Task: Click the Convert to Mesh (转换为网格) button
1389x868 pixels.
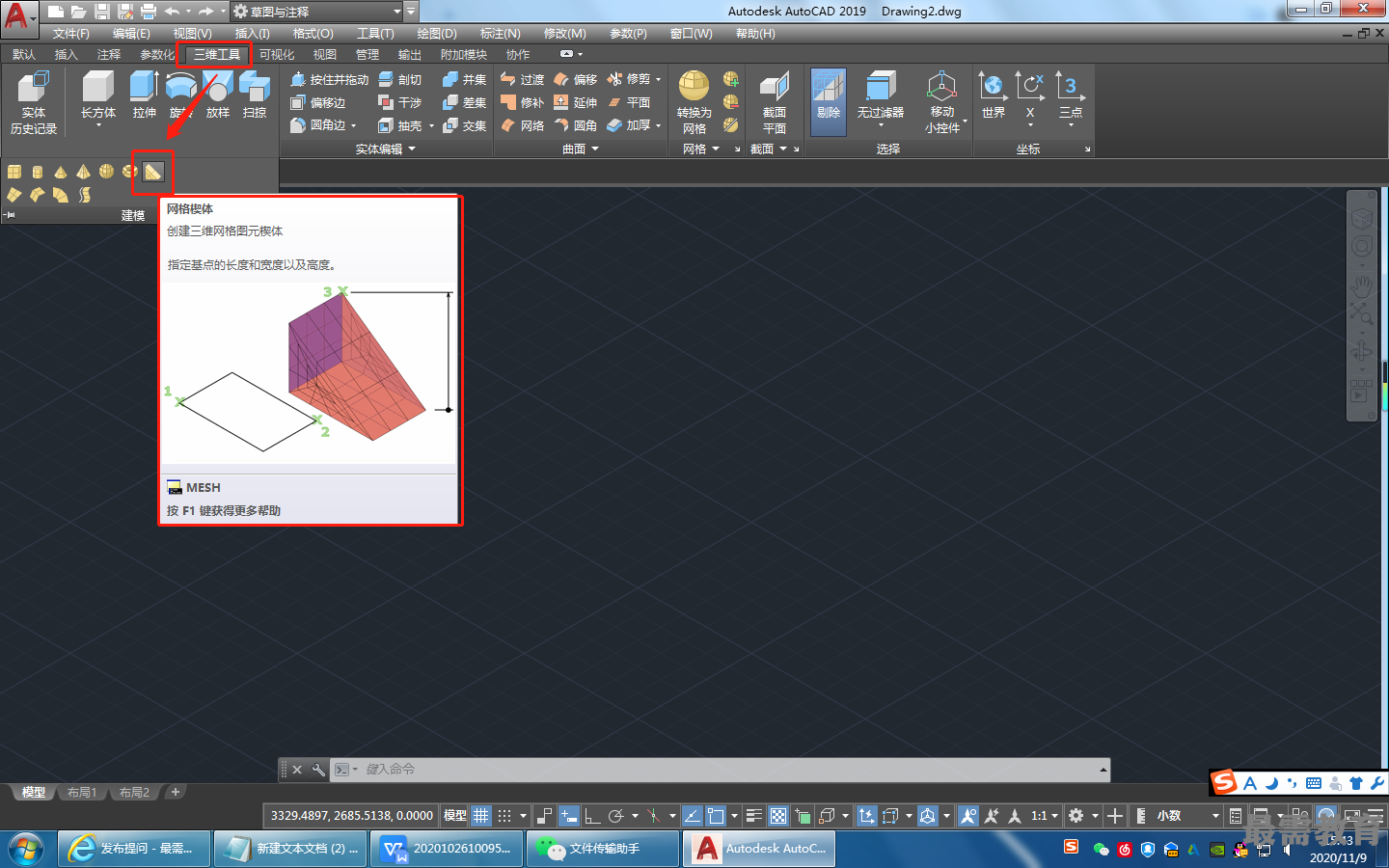Action: pyautogui.click(x=694, y=102)
